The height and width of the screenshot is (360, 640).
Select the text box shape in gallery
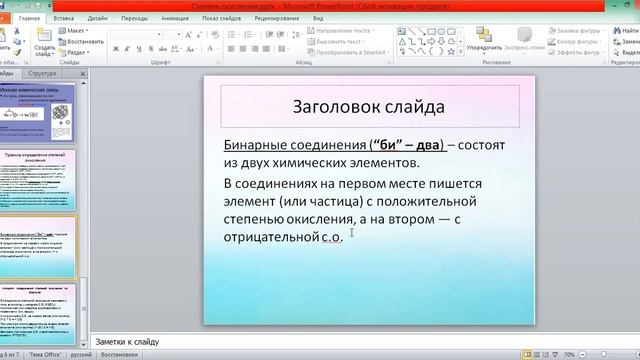click(402, 31)
